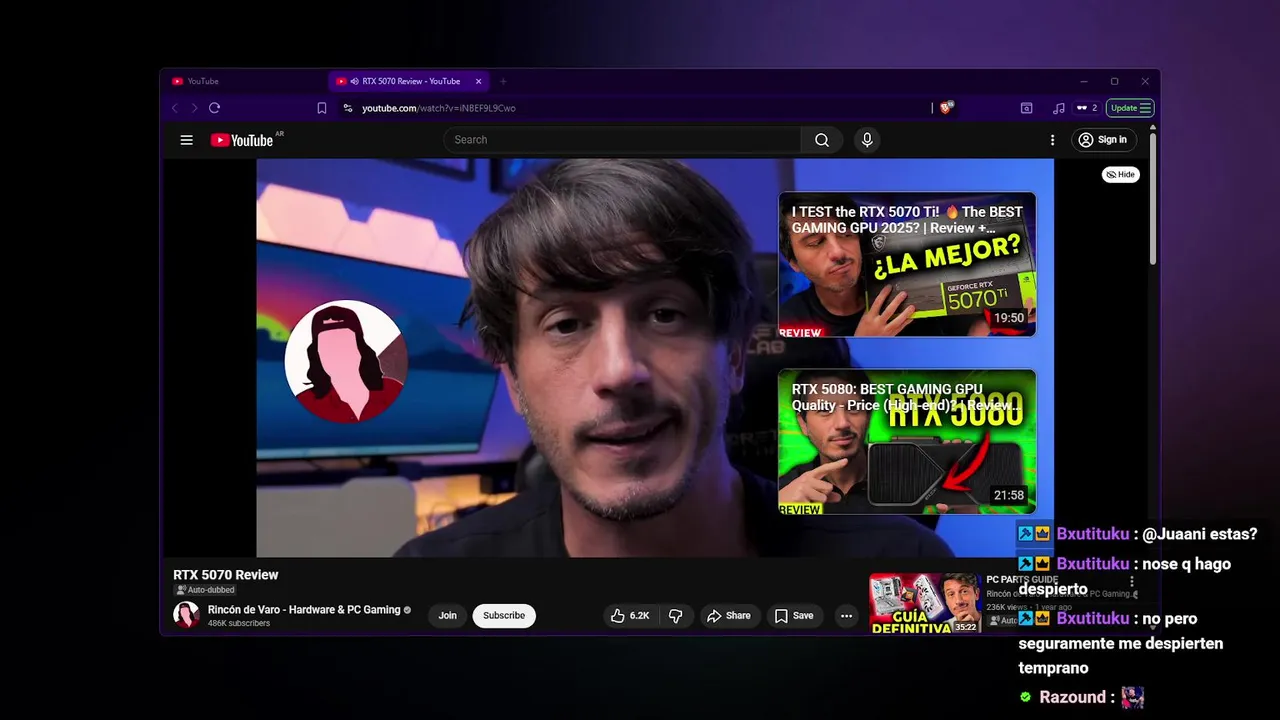Screen dimensions: 1280x720
Task: Subscribe to Rincón de Varo channel
Action: (x=504, y=616)
